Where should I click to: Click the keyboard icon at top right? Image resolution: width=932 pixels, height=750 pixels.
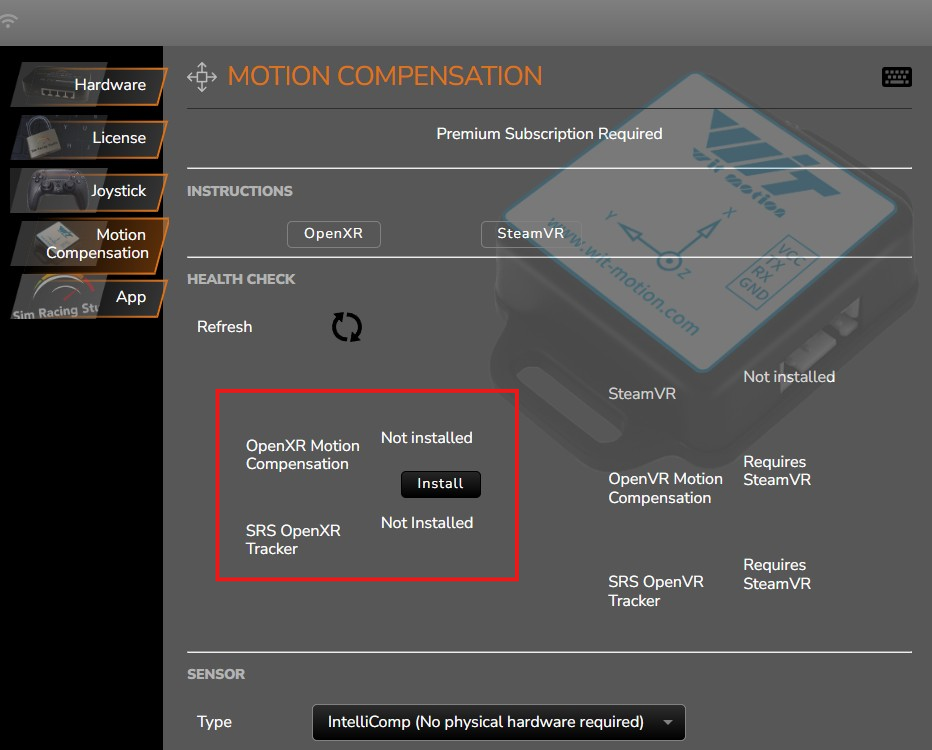click(896, 77)
